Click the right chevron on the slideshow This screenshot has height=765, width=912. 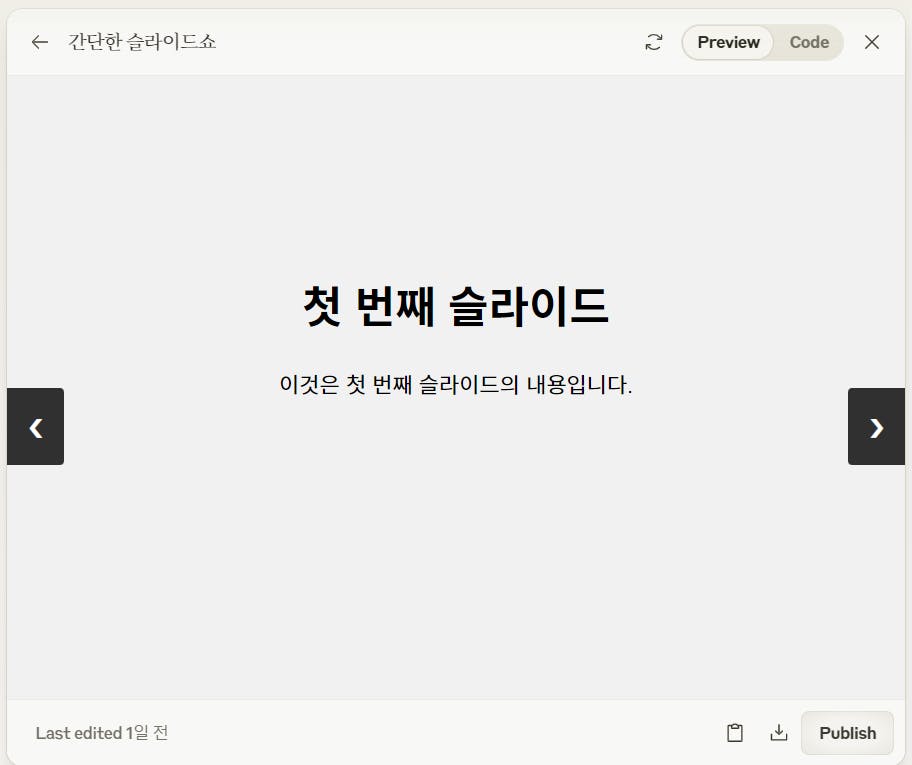[876, 427]
